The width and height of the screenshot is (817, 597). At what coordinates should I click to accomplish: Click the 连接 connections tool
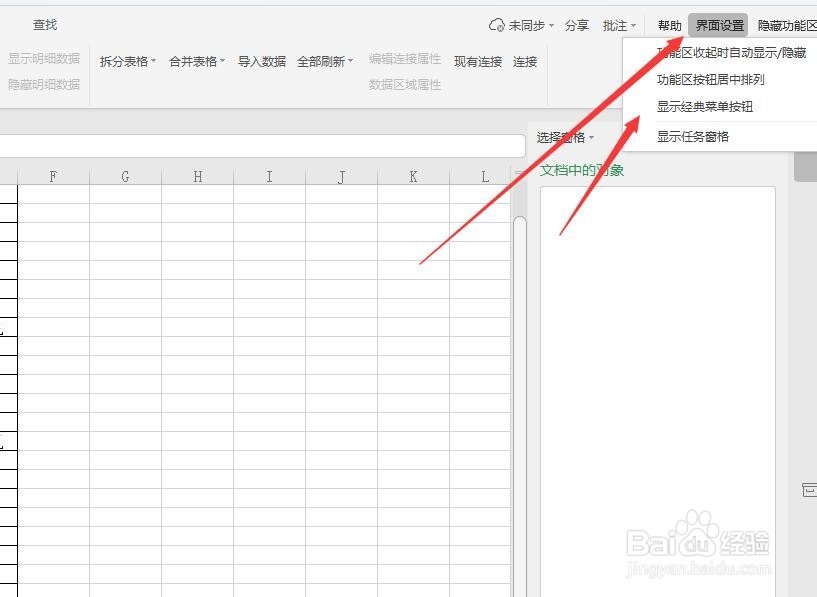tap(524, 61)
